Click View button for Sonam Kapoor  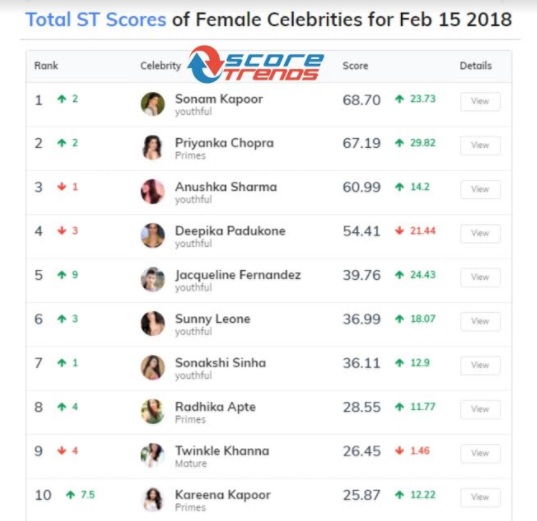tap(480, 101)
